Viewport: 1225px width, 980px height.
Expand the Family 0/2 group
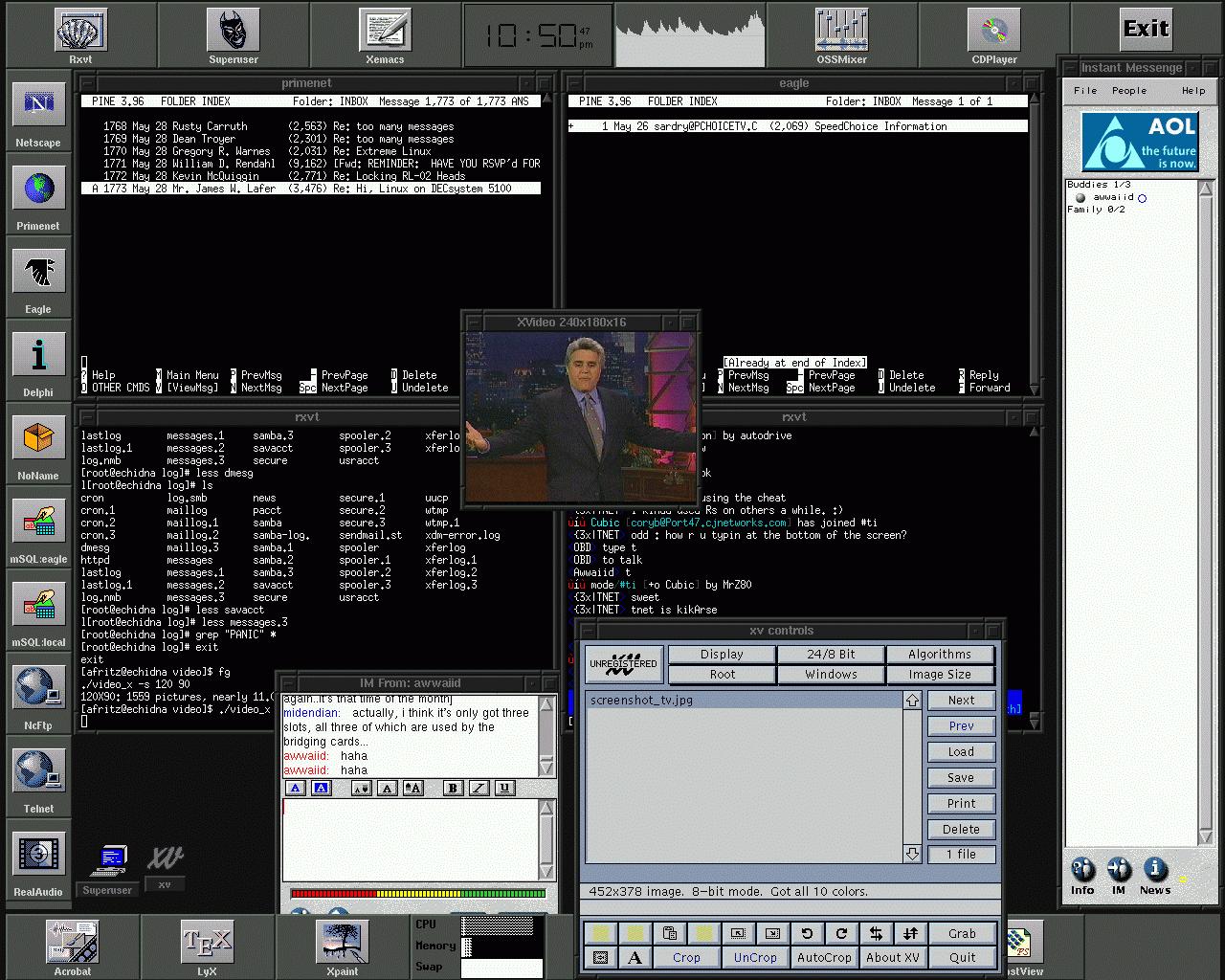pos(1096,210)
